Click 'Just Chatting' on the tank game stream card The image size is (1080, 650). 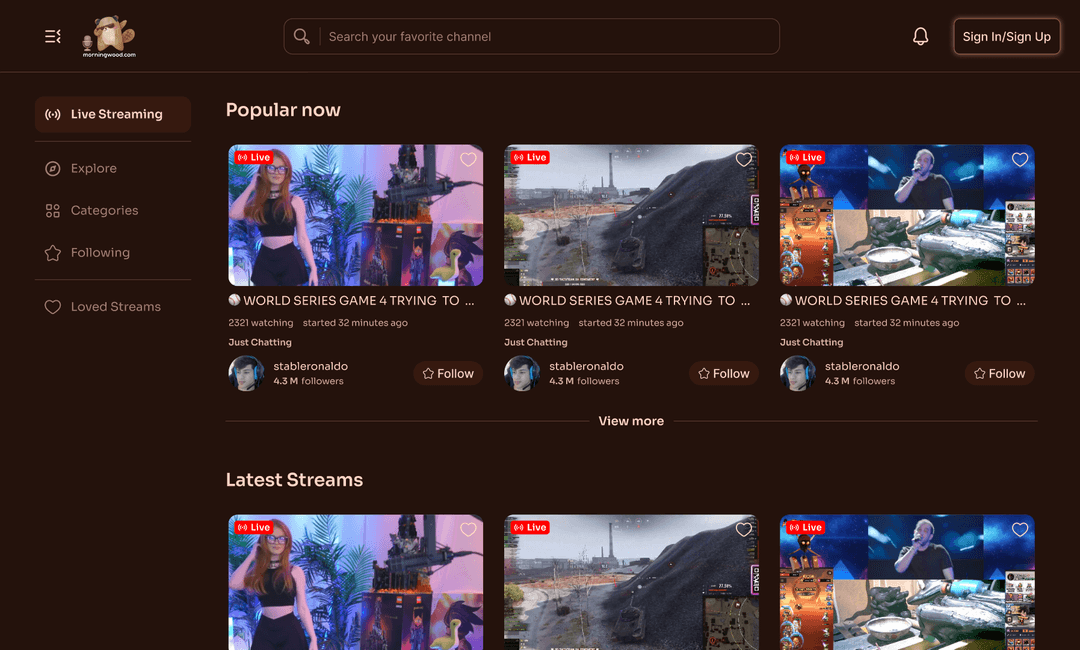point(536,342)
